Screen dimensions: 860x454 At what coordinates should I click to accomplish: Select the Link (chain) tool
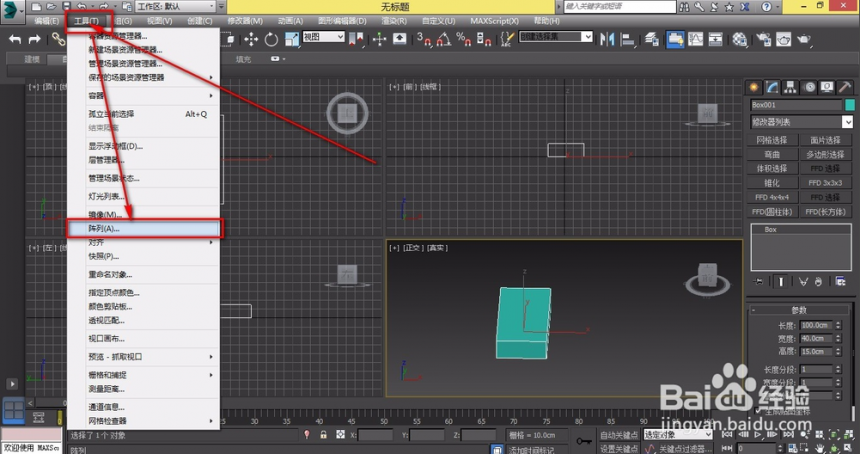click(58, 39)
